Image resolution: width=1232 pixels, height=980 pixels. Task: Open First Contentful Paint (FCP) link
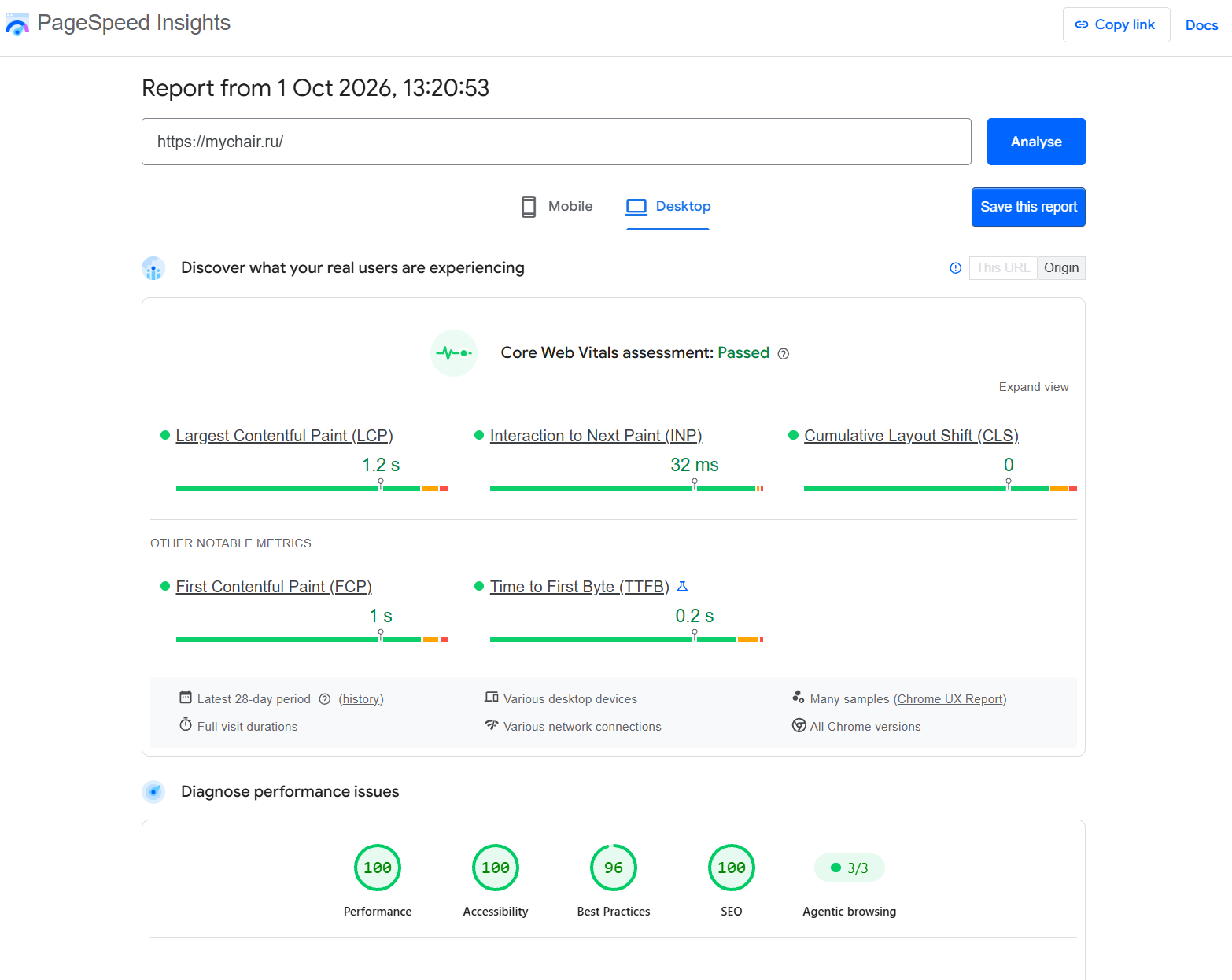[x=274, y=587]
